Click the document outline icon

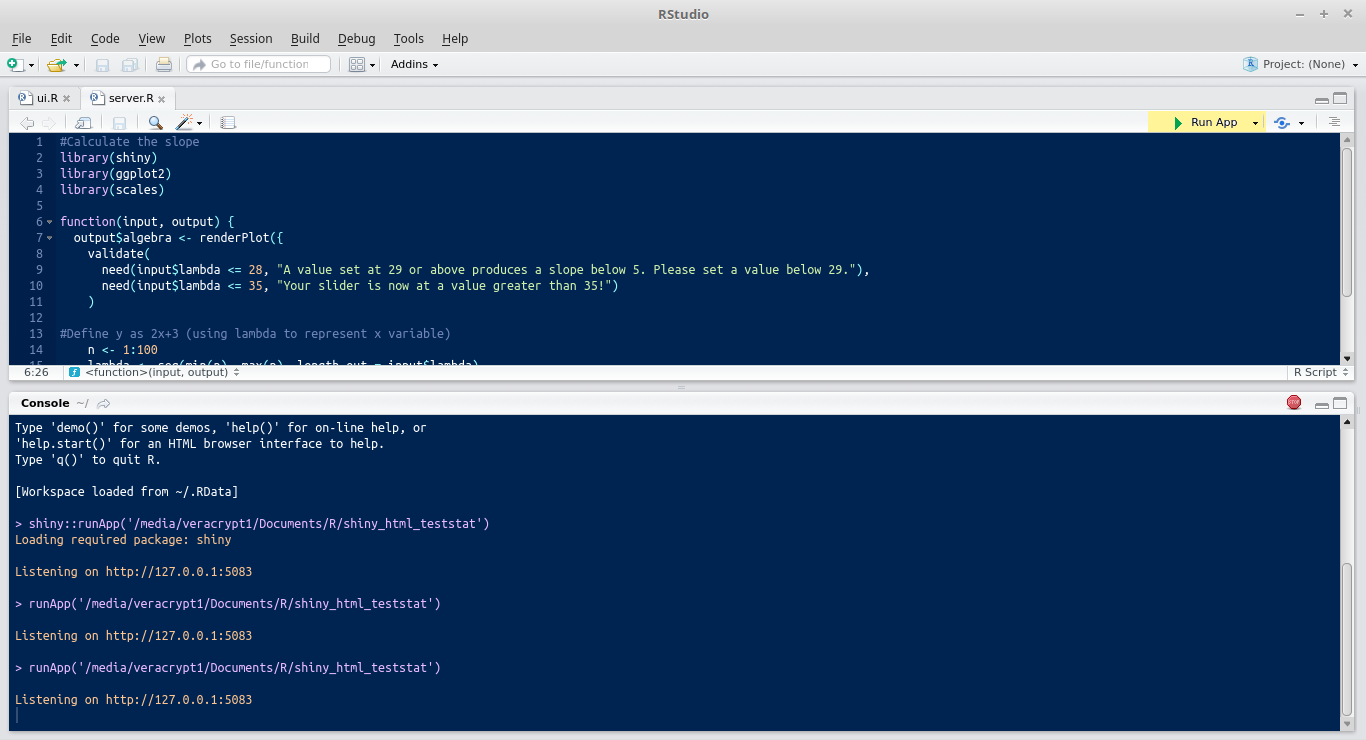(1334, 122)
